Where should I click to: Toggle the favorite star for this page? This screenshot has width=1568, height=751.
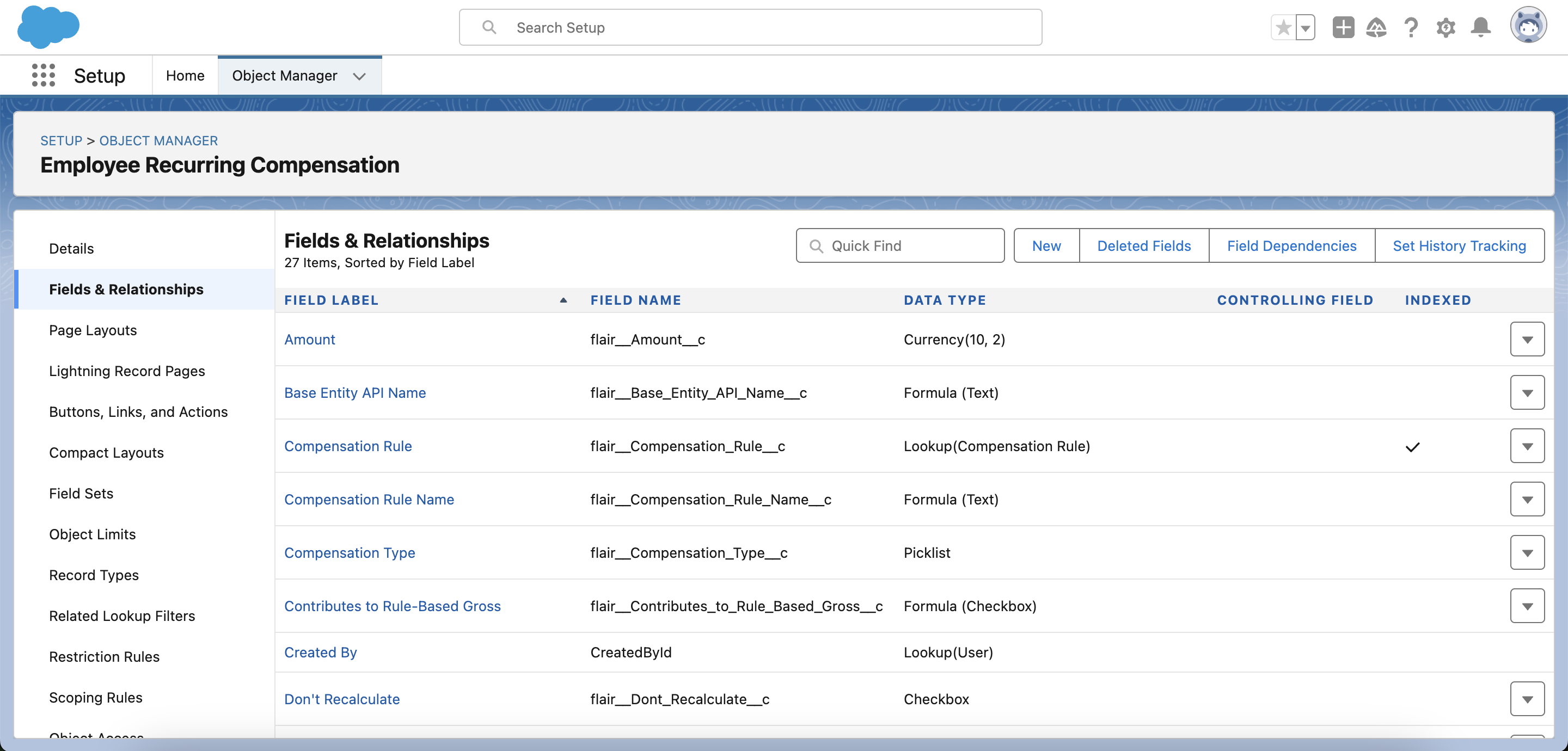pyautogui.click(x=1283, y=27)
